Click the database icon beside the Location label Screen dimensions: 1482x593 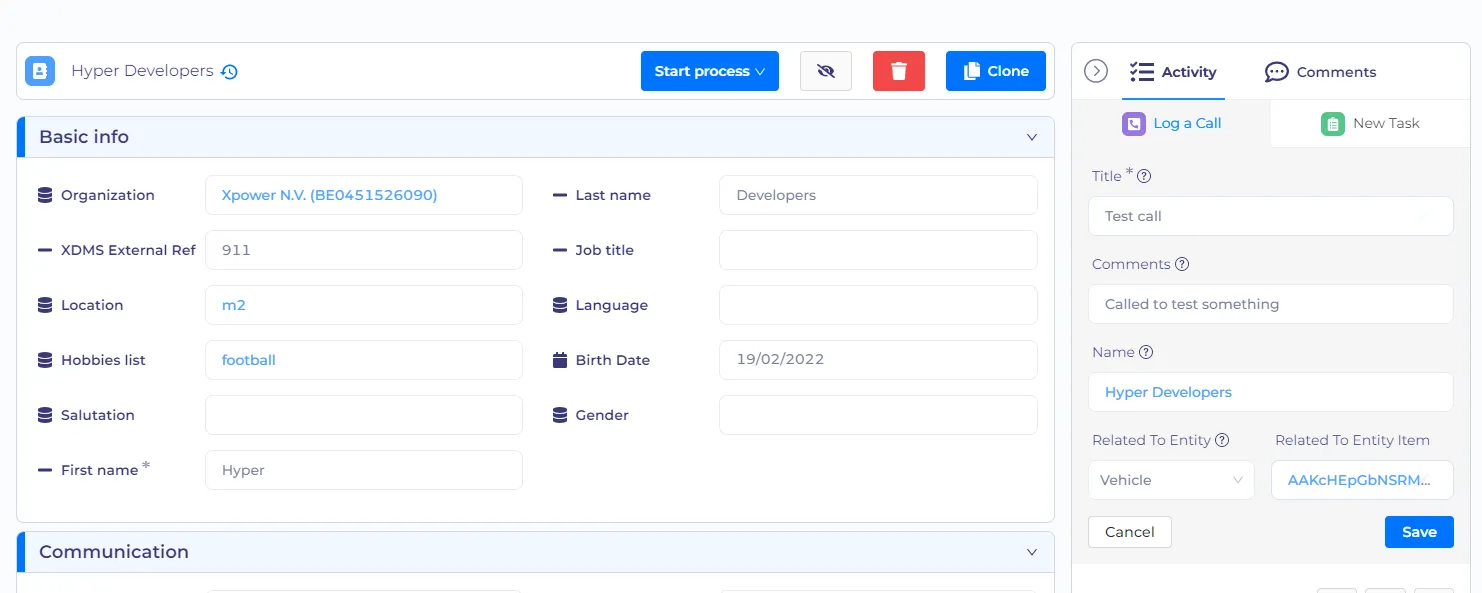[x=45, y=305]
